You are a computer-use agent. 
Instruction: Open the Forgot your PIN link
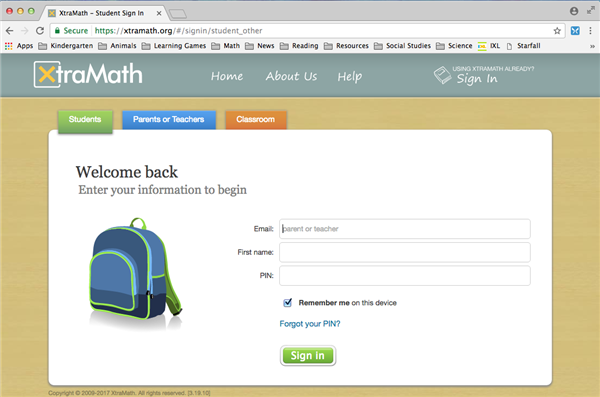310,324
